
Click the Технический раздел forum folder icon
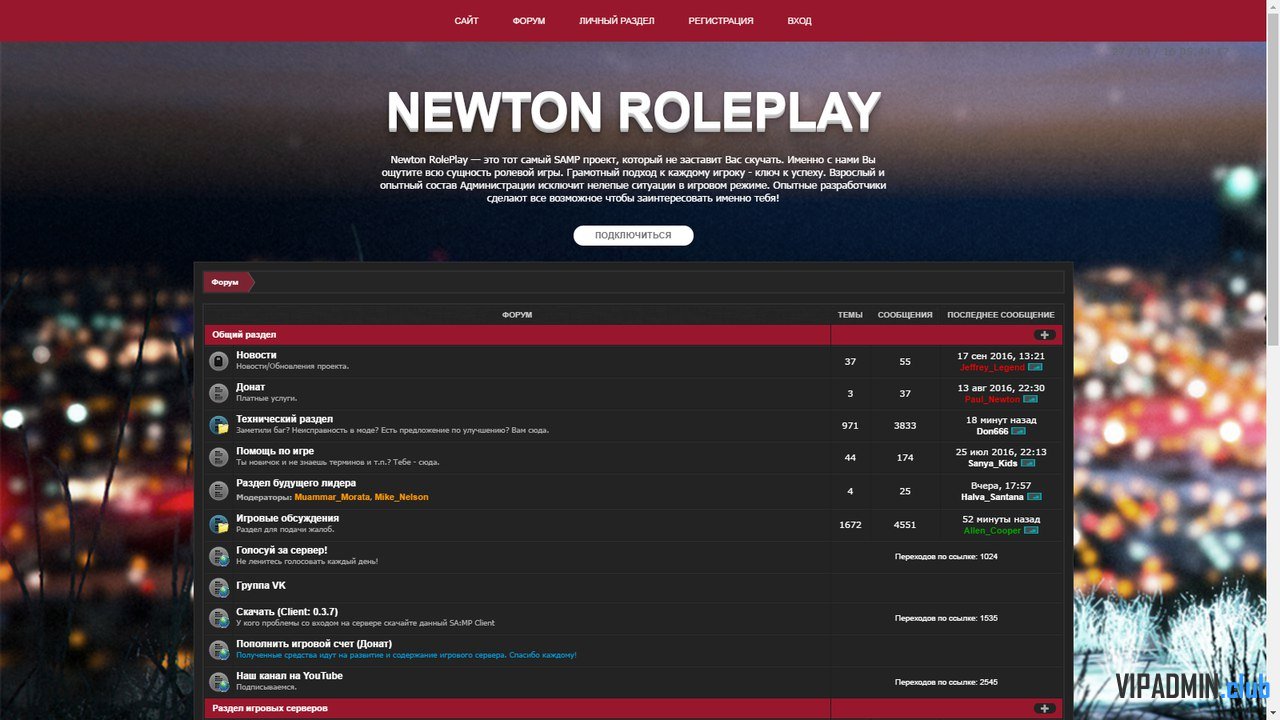pyautogui.click(x=219, y=425)
